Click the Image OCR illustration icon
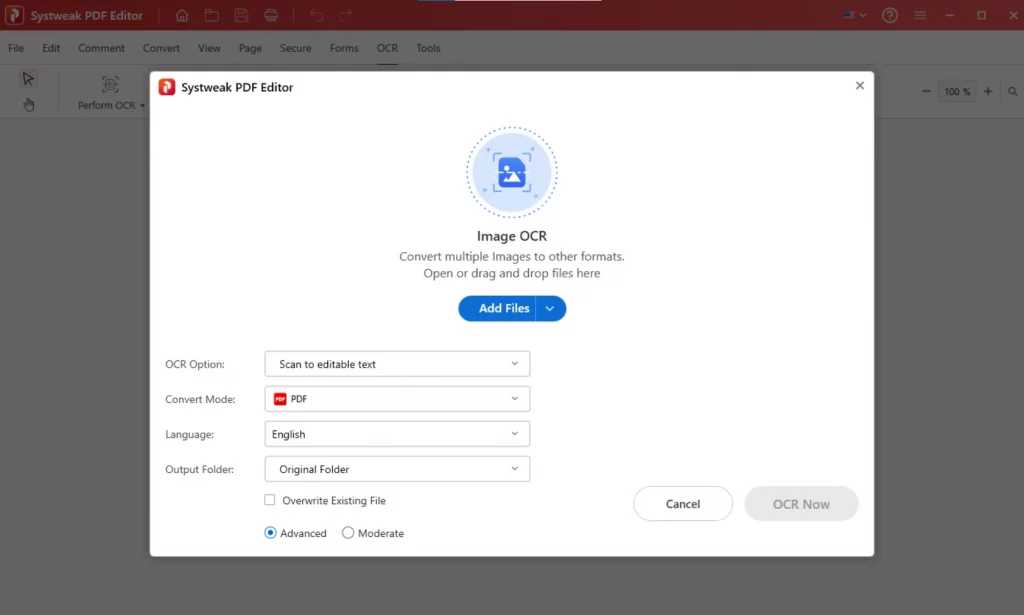The height and width of the screenshot is (615, 1024). click(512, 173)
